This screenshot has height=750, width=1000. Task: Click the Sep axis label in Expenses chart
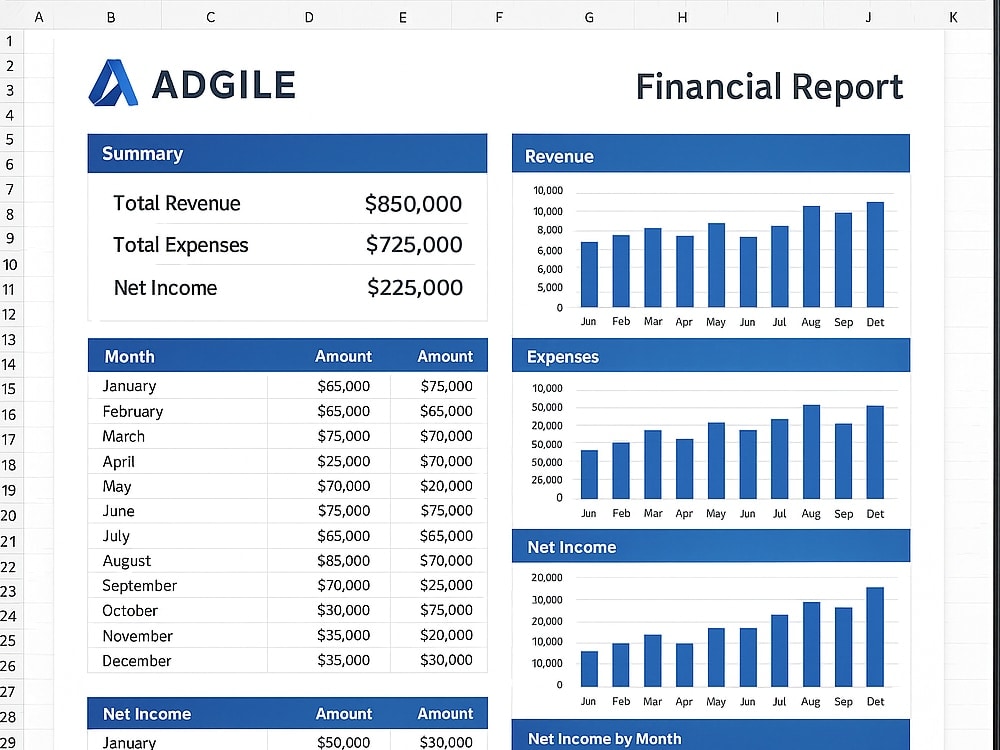843,514
